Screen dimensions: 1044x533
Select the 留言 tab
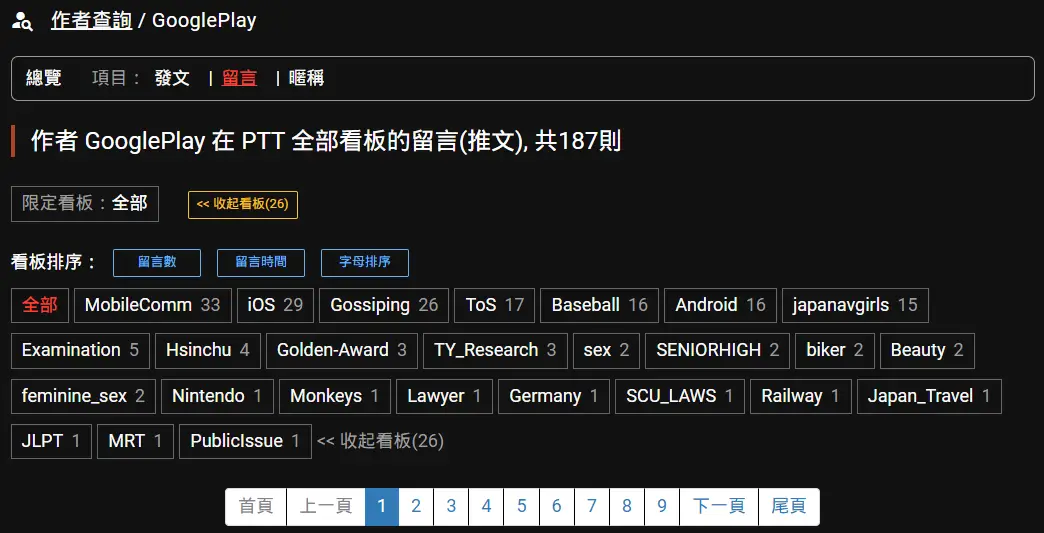[x=239, y=78]
